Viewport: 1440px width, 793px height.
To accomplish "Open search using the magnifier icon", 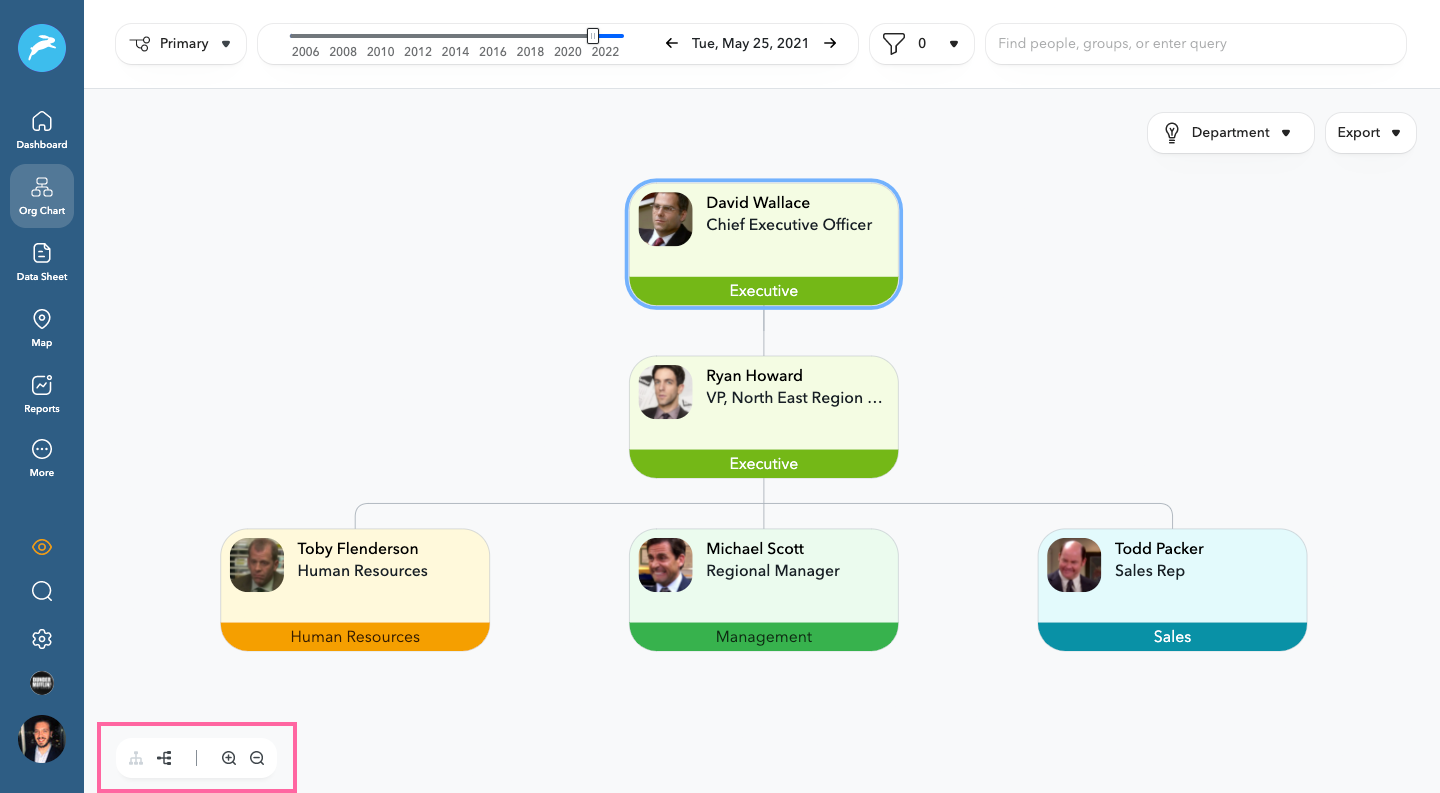I will (41, 591).
